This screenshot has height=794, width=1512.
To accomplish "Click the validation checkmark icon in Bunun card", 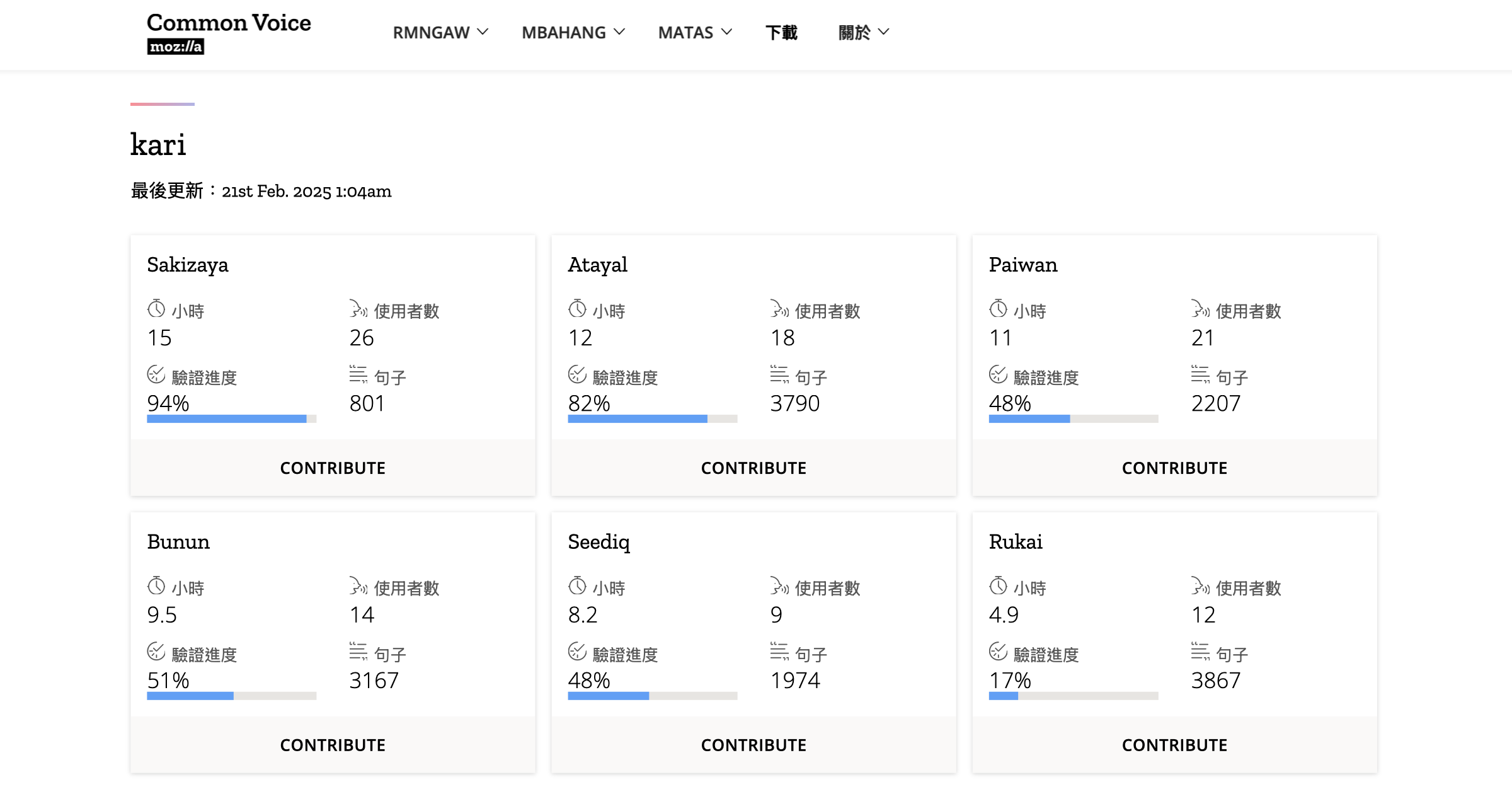I will click(x=156, y=652).
